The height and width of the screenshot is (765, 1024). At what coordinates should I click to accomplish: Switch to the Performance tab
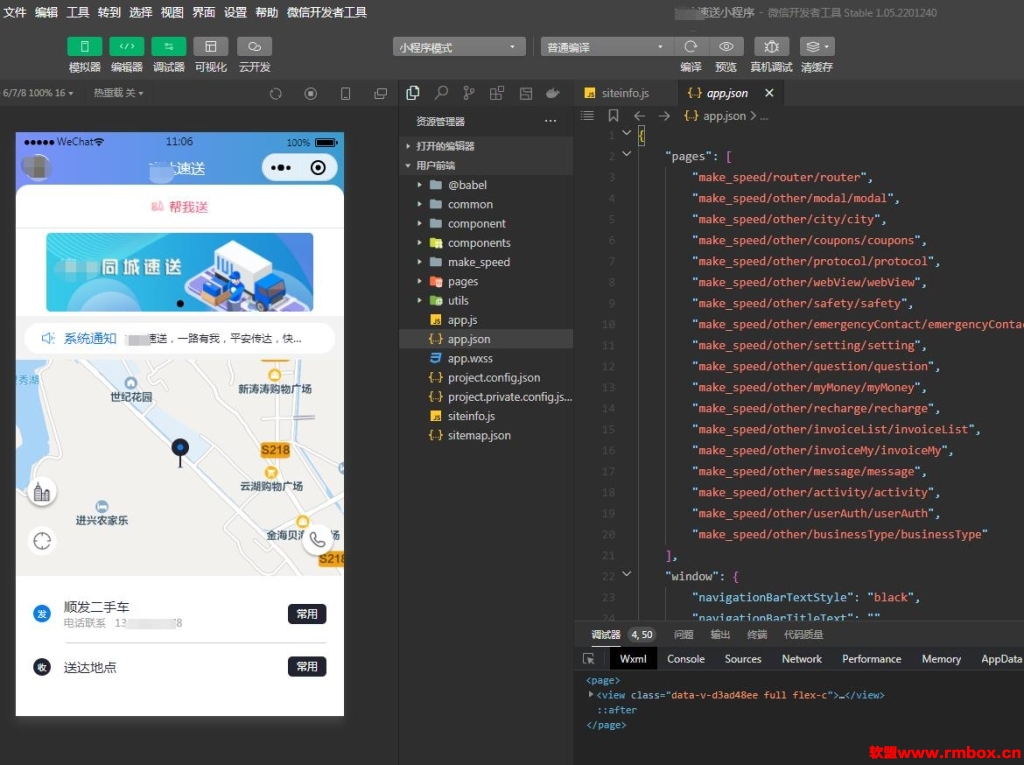872,659
